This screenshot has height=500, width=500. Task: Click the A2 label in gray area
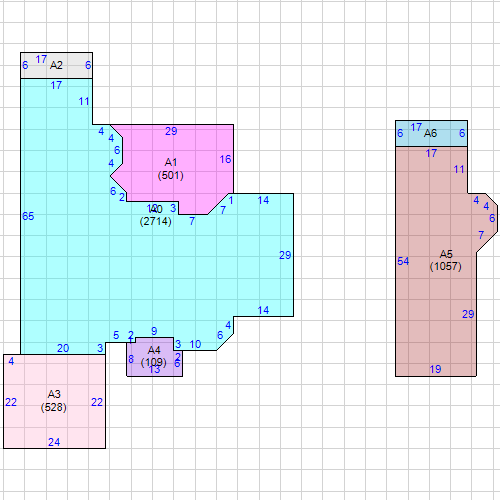pos(56,65)
